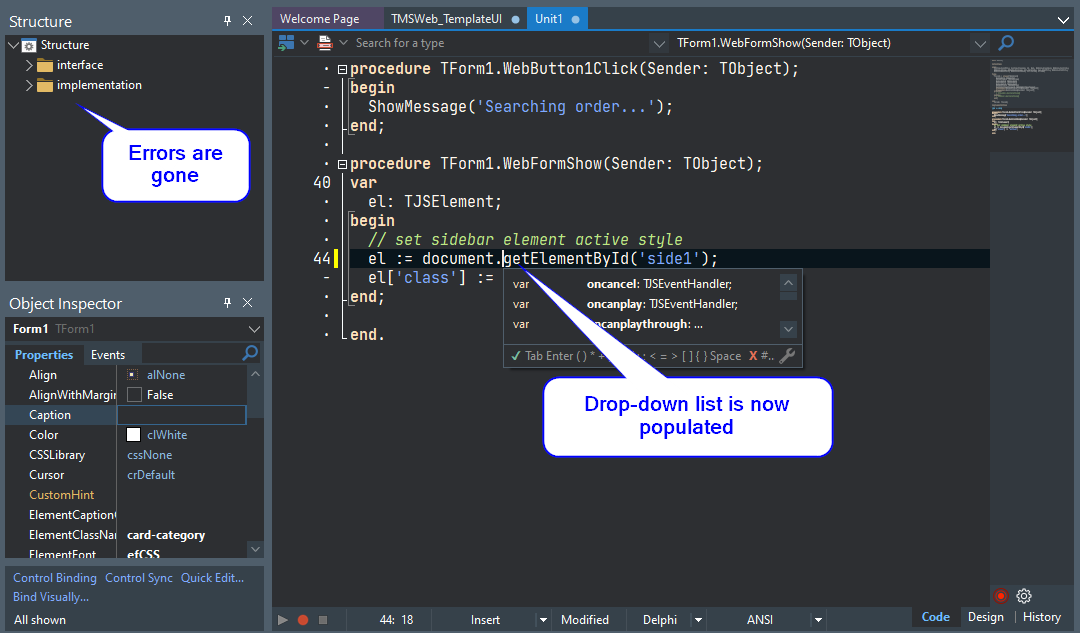The width and height of the screenshot is (1080, 633).
Task: Click the red record icon above Code tab
Action: pyautogui.click(x=1001, y=596)
